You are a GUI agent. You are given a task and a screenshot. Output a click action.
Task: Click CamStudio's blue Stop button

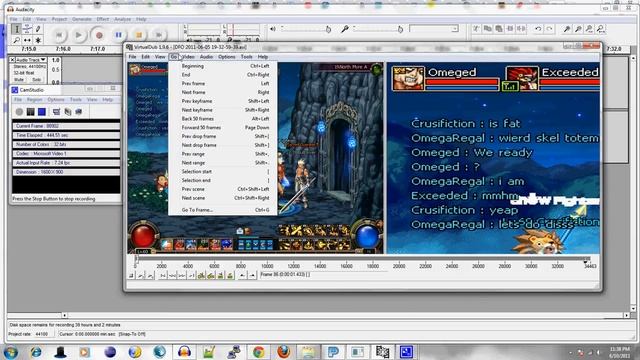[x=42, y=111]
